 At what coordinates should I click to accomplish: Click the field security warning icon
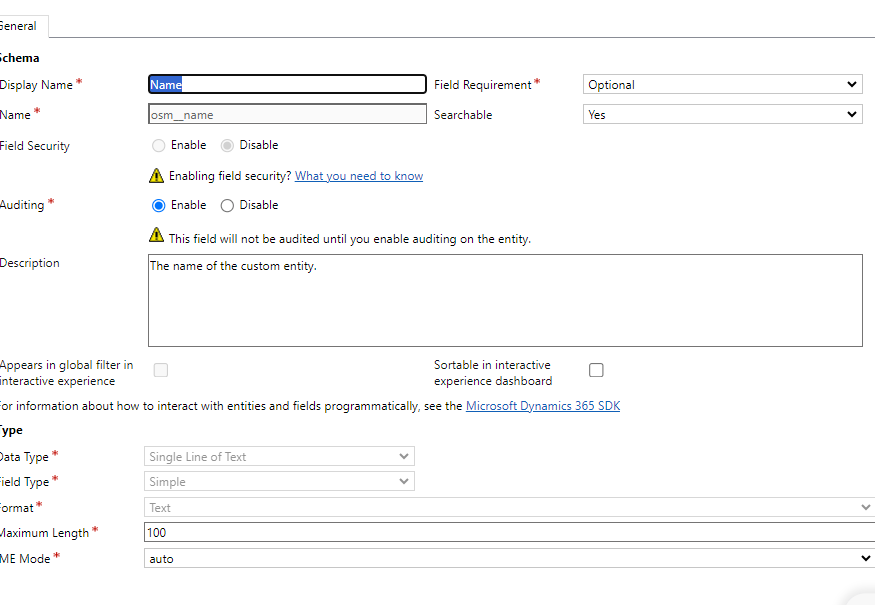[x=156, y=176]
